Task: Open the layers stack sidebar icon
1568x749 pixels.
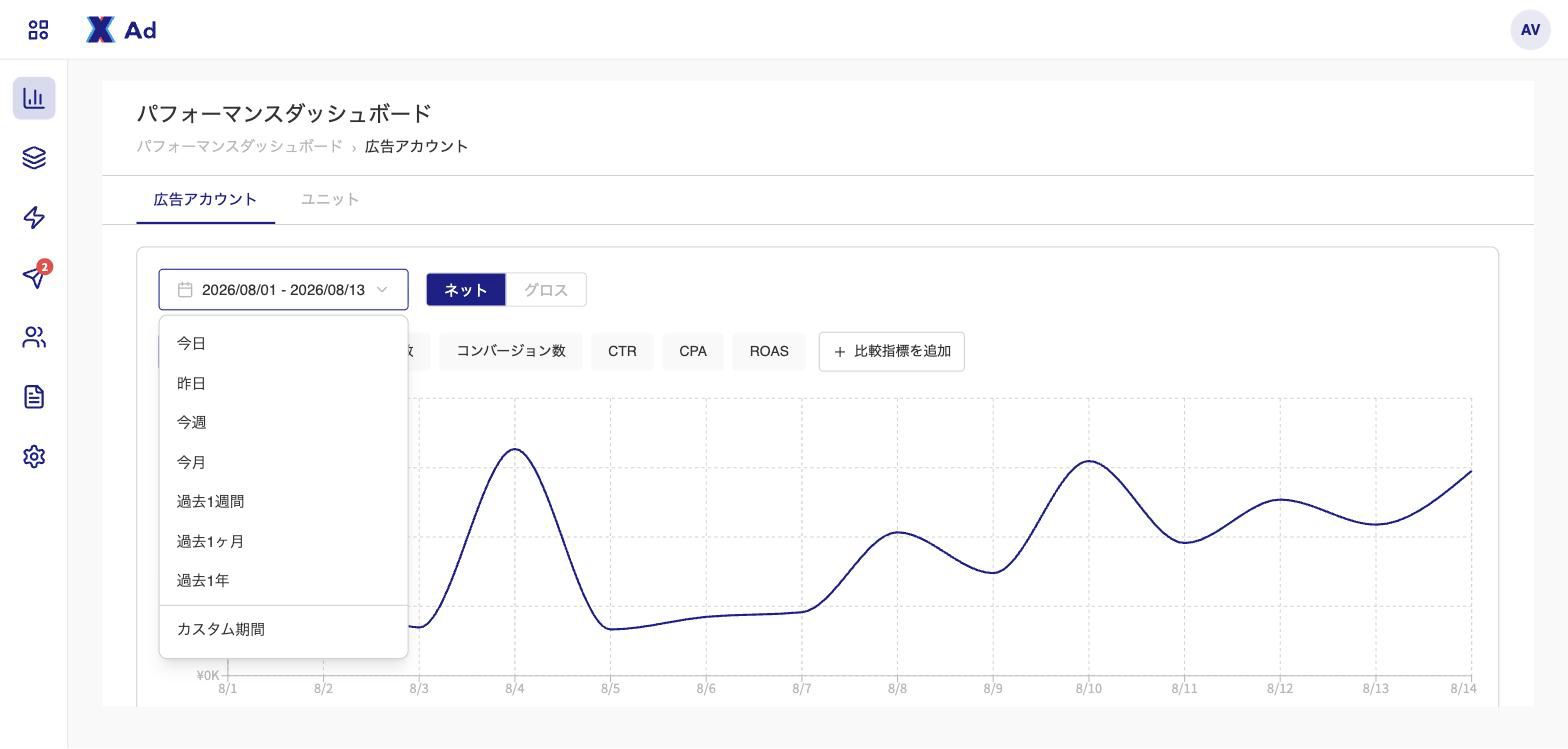Action: tap(34, 158)
